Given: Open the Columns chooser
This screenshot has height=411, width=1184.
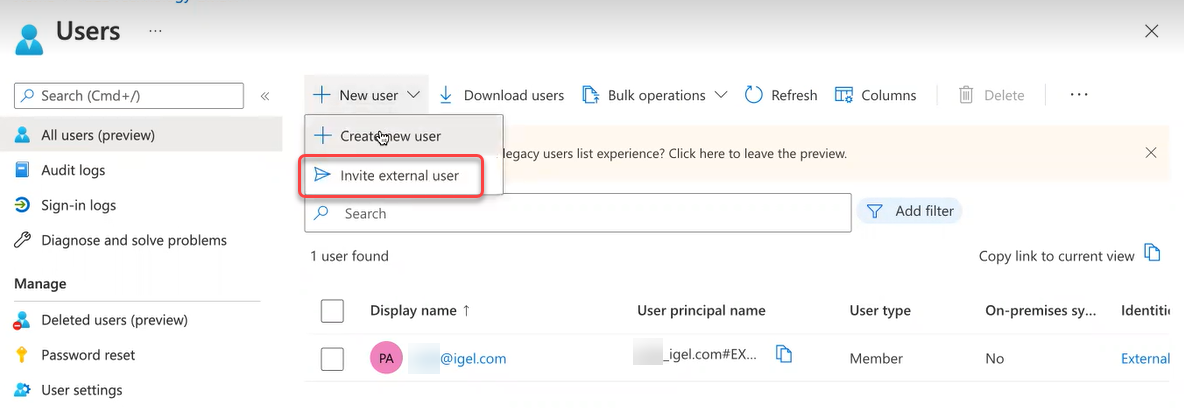Looking at the screenshot, I should click(x=875, y=95).
